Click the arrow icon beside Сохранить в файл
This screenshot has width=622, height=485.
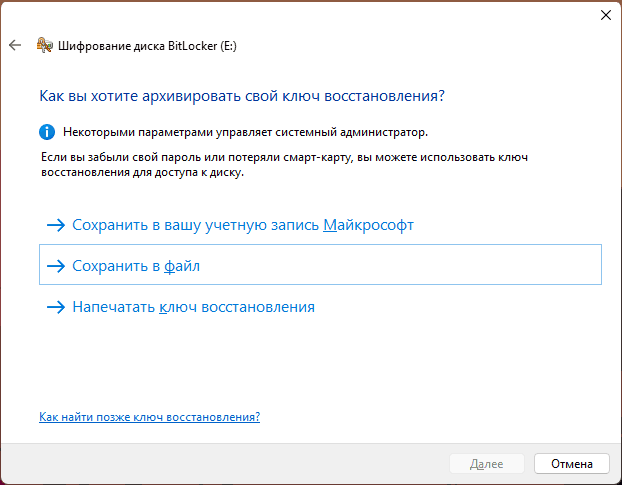click(56, 266)
